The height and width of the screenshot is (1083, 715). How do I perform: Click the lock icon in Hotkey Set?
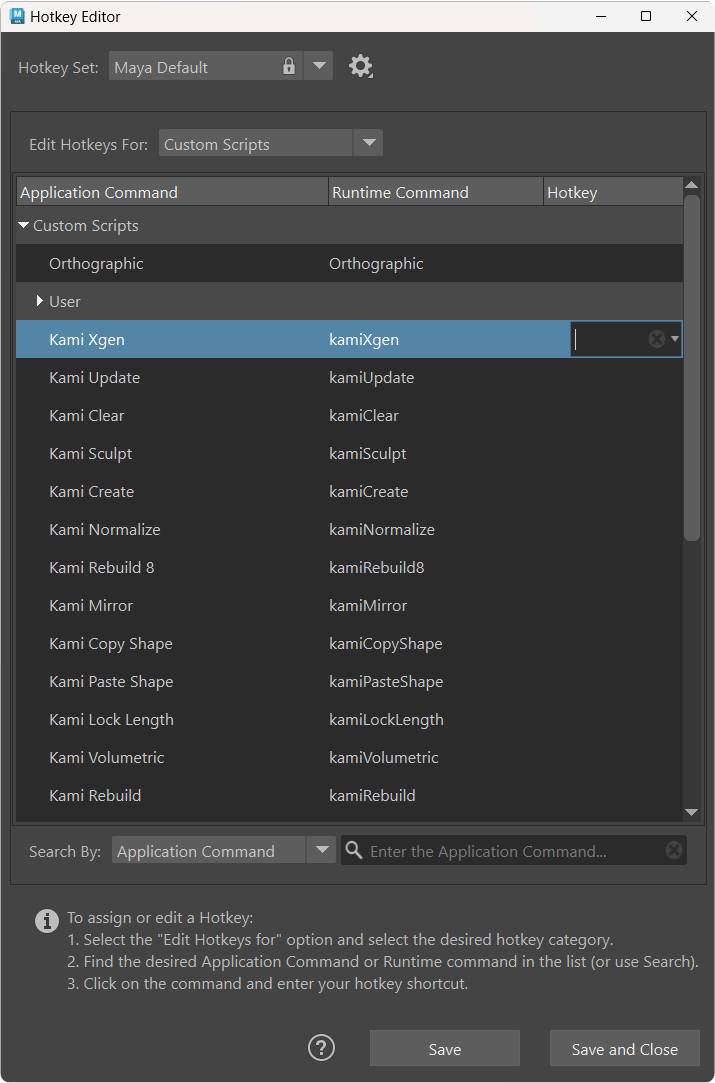pyautogui.click(x=289, y=66)
